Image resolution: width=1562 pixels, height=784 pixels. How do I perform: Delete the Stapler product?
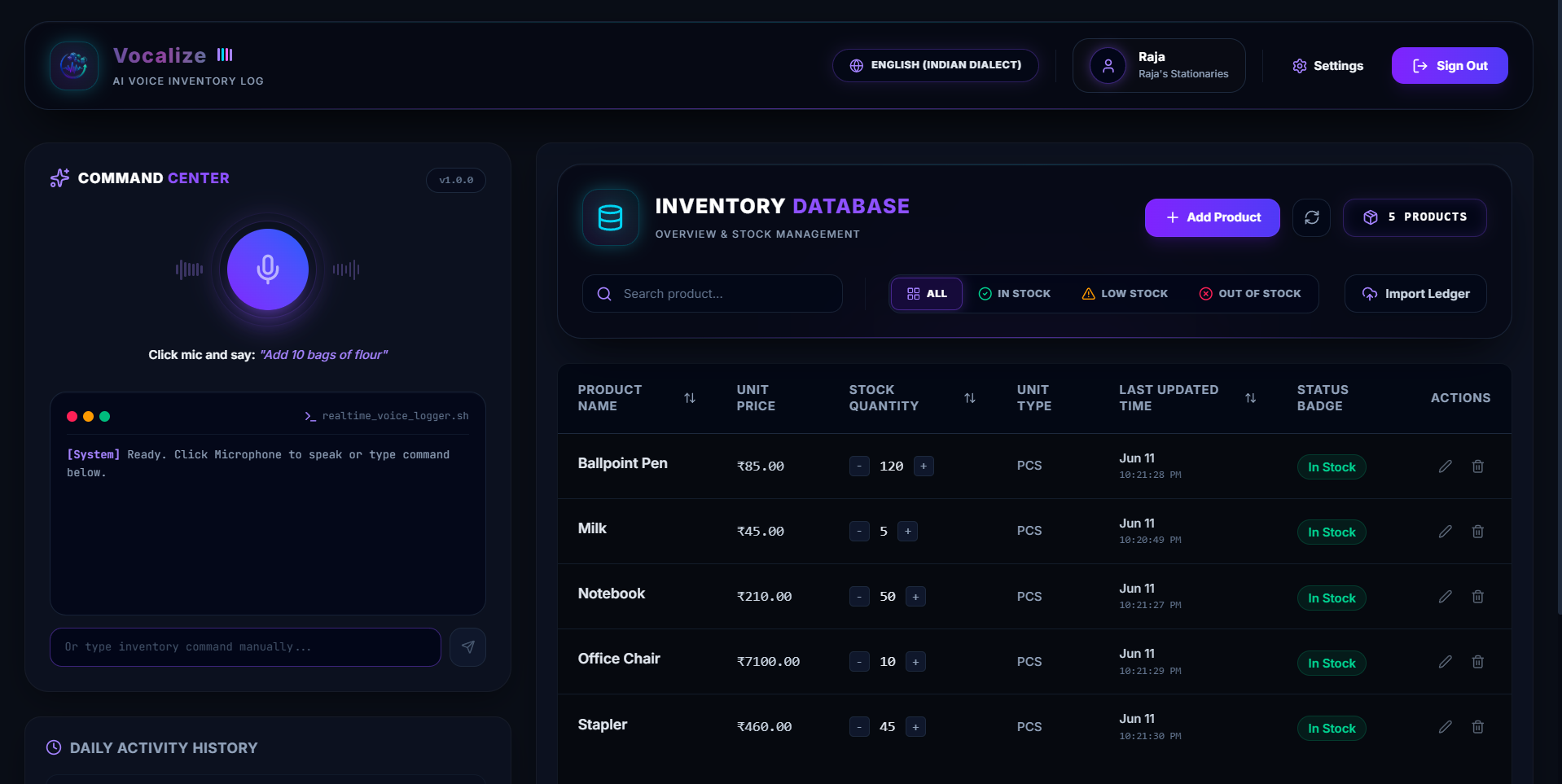coord(1478,727)
